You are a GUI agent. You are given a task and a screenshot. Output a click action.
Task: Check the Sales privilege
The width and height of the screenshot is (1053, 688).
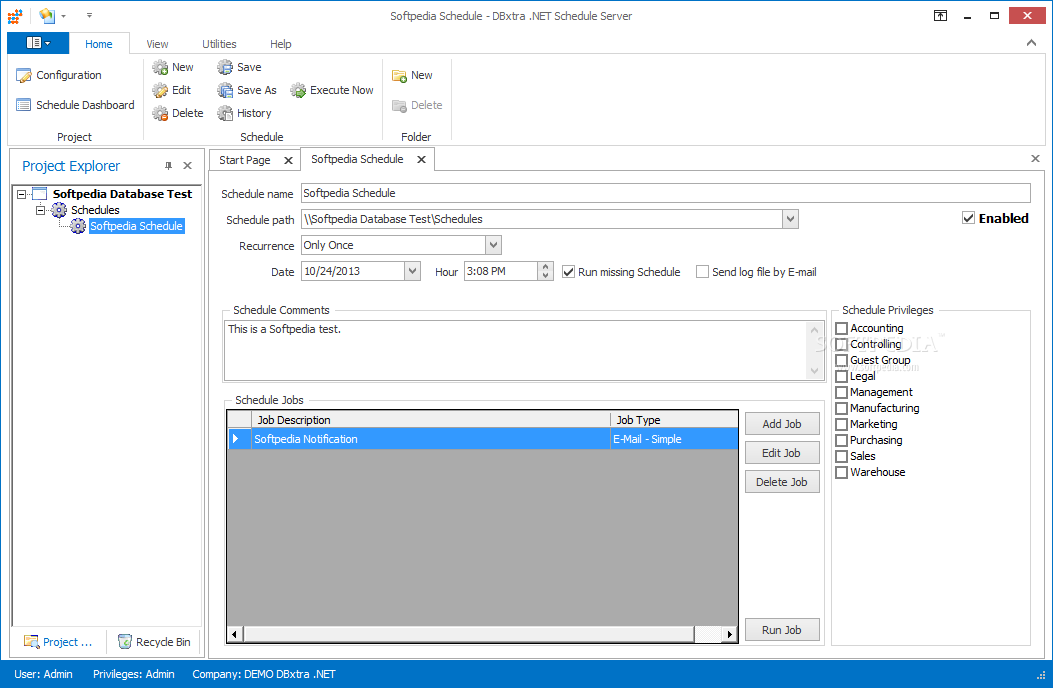click(841, 456)
